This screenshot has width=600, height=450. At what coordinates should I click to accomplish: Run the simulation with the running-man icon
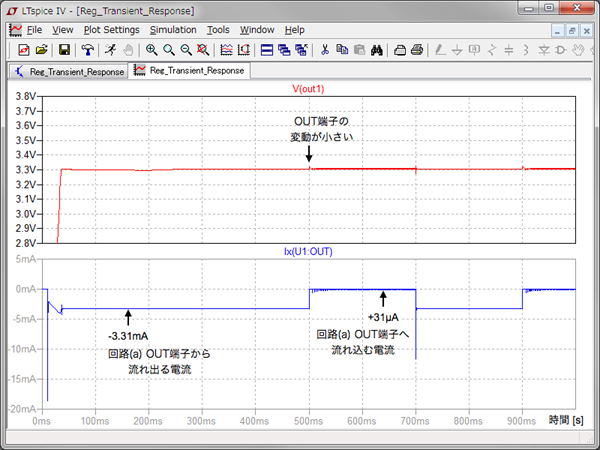(109, 49)
